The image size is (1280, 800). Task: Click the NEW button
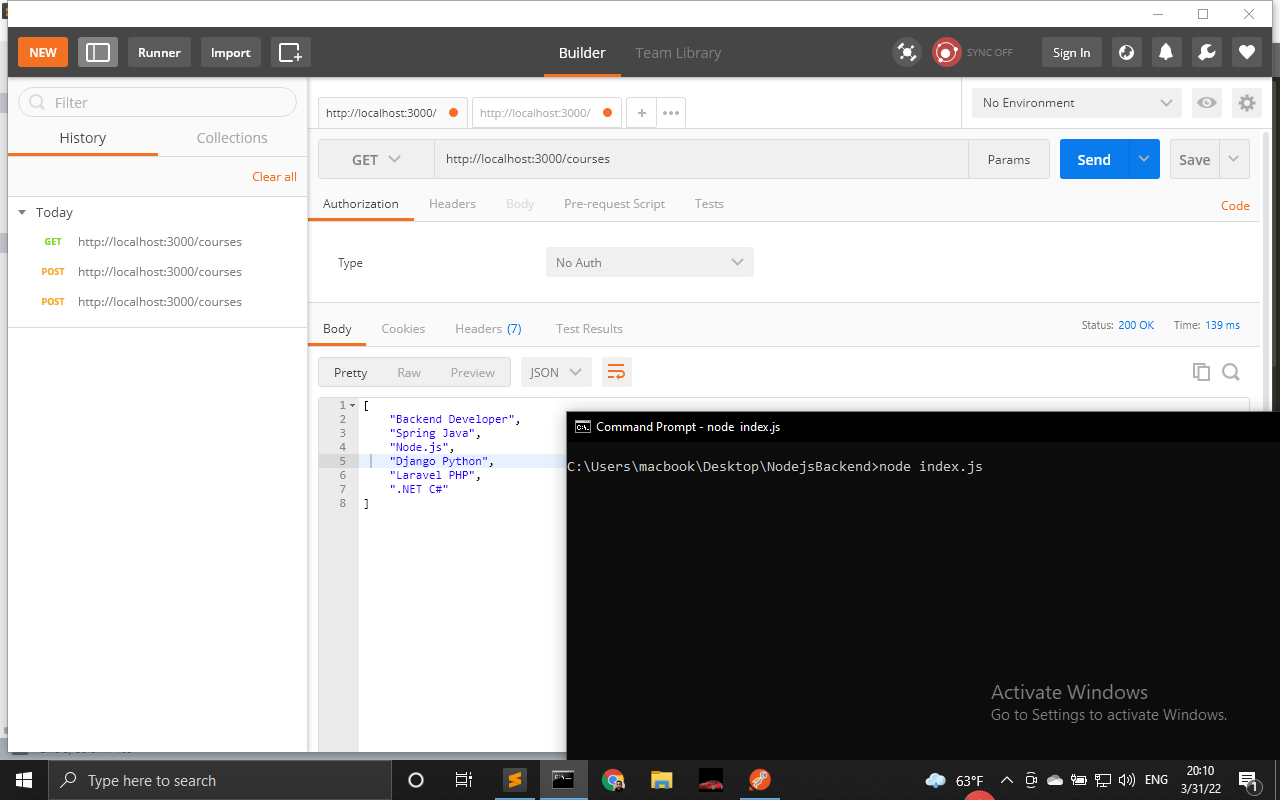(43, 52)
